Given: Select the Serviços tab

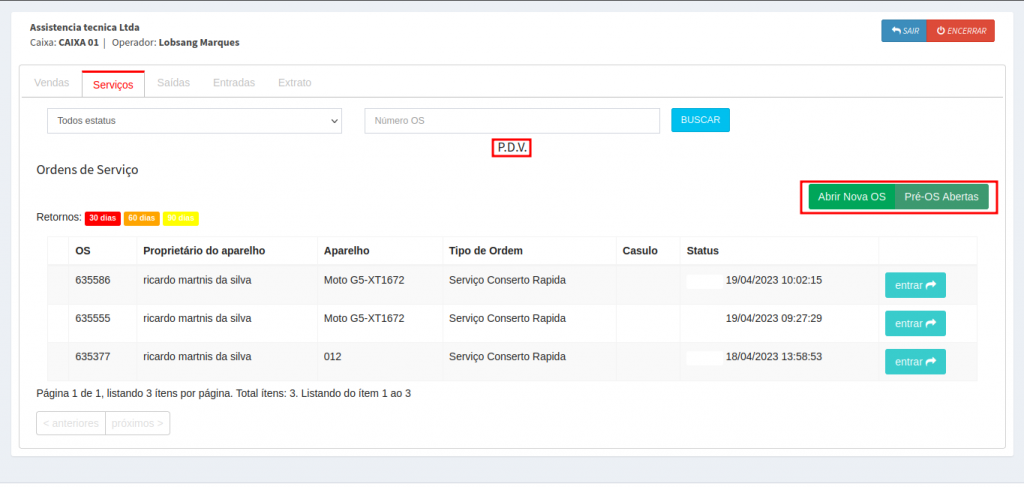Looking at the screenshot, I should (x=113, y=84).
